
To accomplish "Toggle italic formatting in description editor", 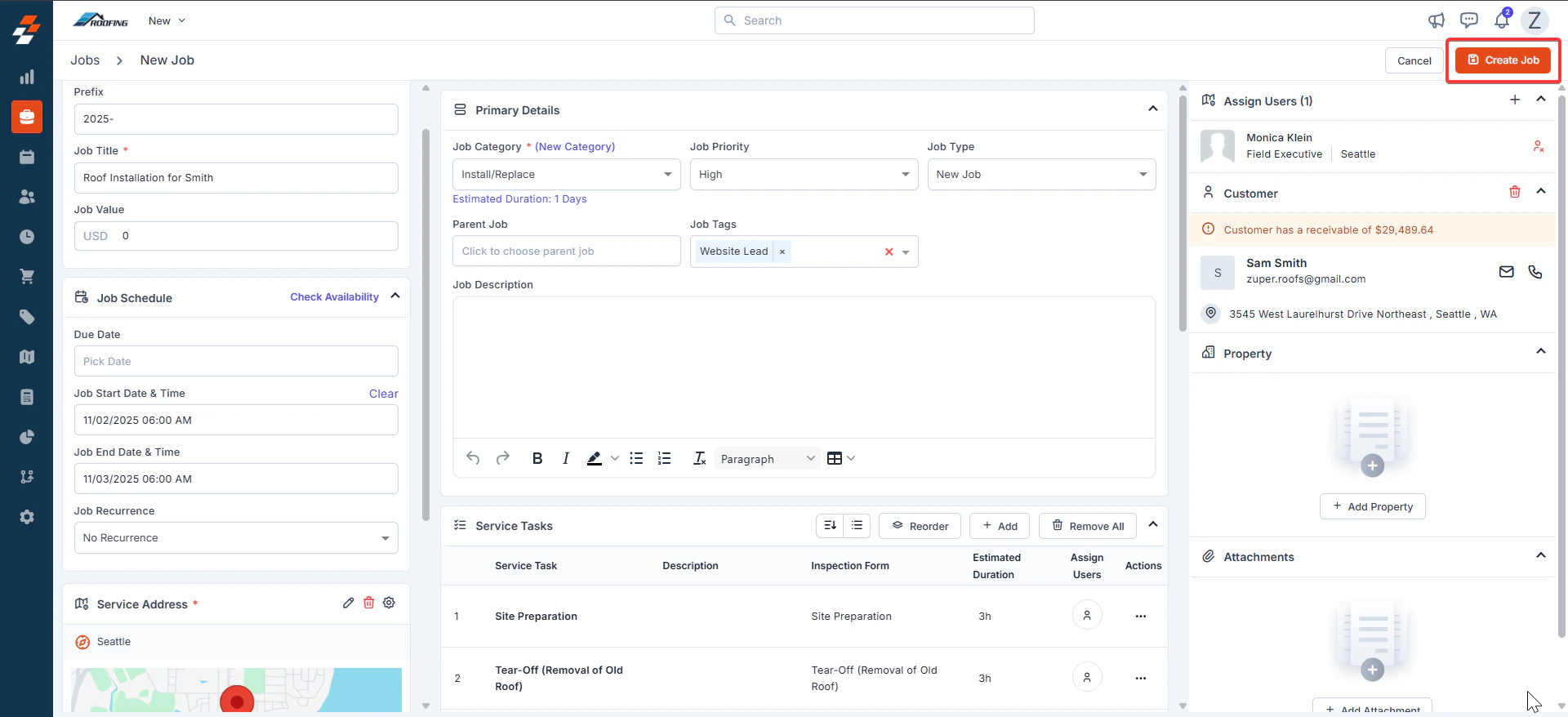I will point(566,458).
